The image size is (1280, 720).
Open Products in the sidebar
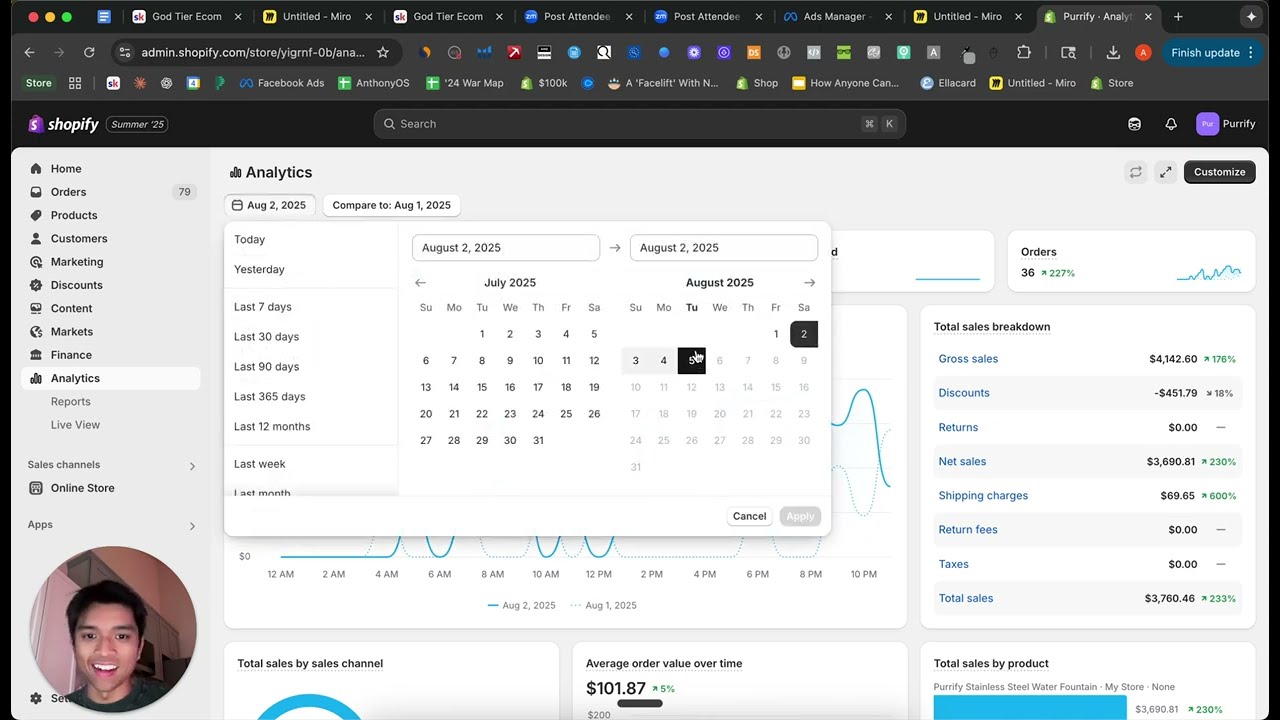(x=74, y=215)
